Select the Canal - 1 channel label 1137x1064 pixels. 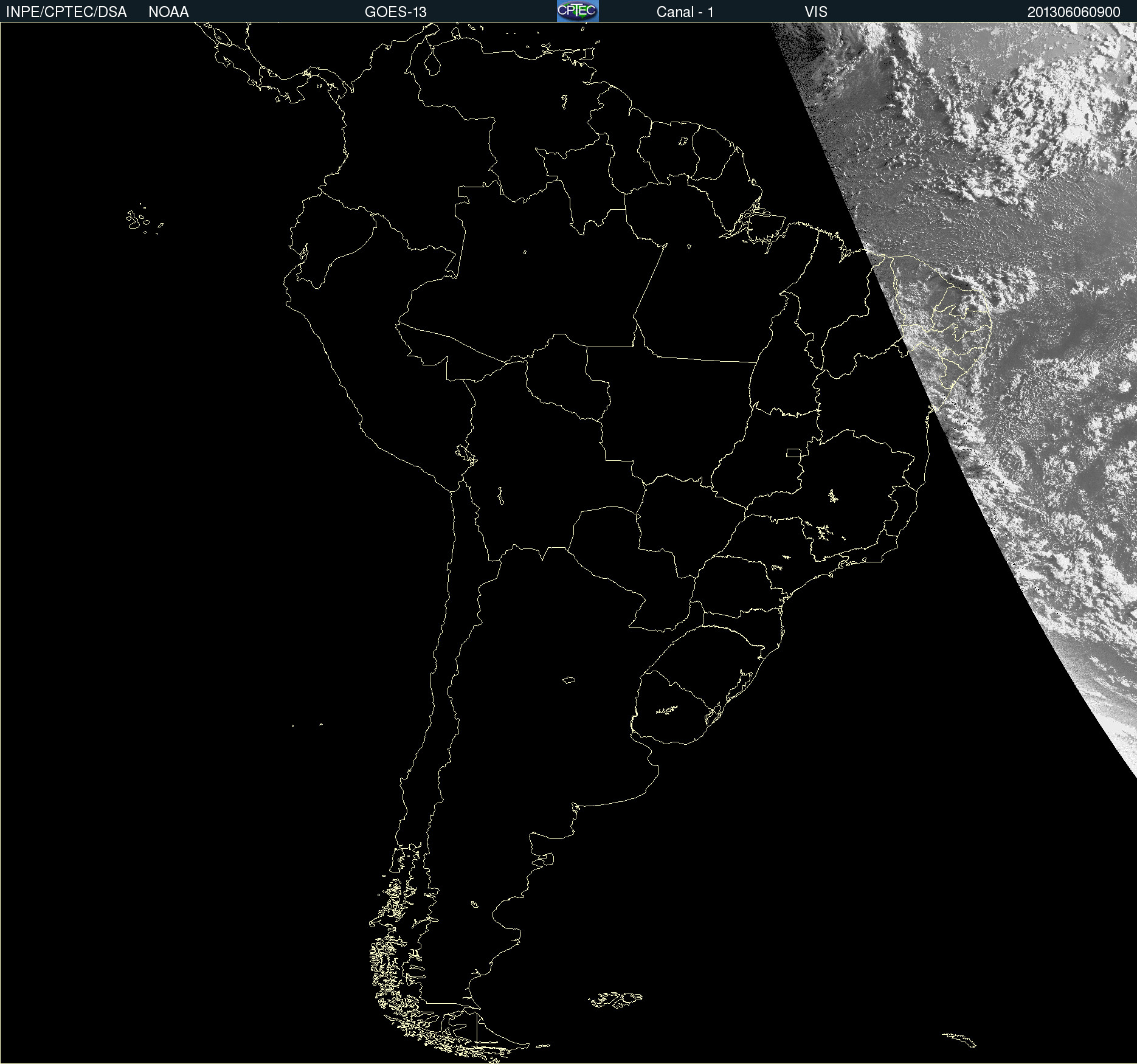(685, 12)
